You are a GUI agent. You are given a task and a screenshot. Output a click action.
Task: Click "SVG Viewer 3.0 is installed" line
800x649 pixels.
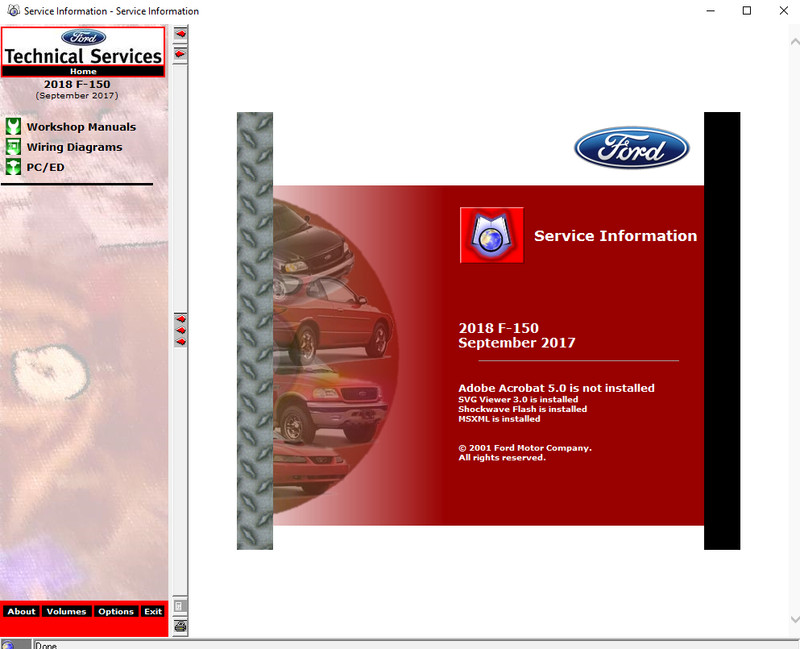[x=518, y=400]
